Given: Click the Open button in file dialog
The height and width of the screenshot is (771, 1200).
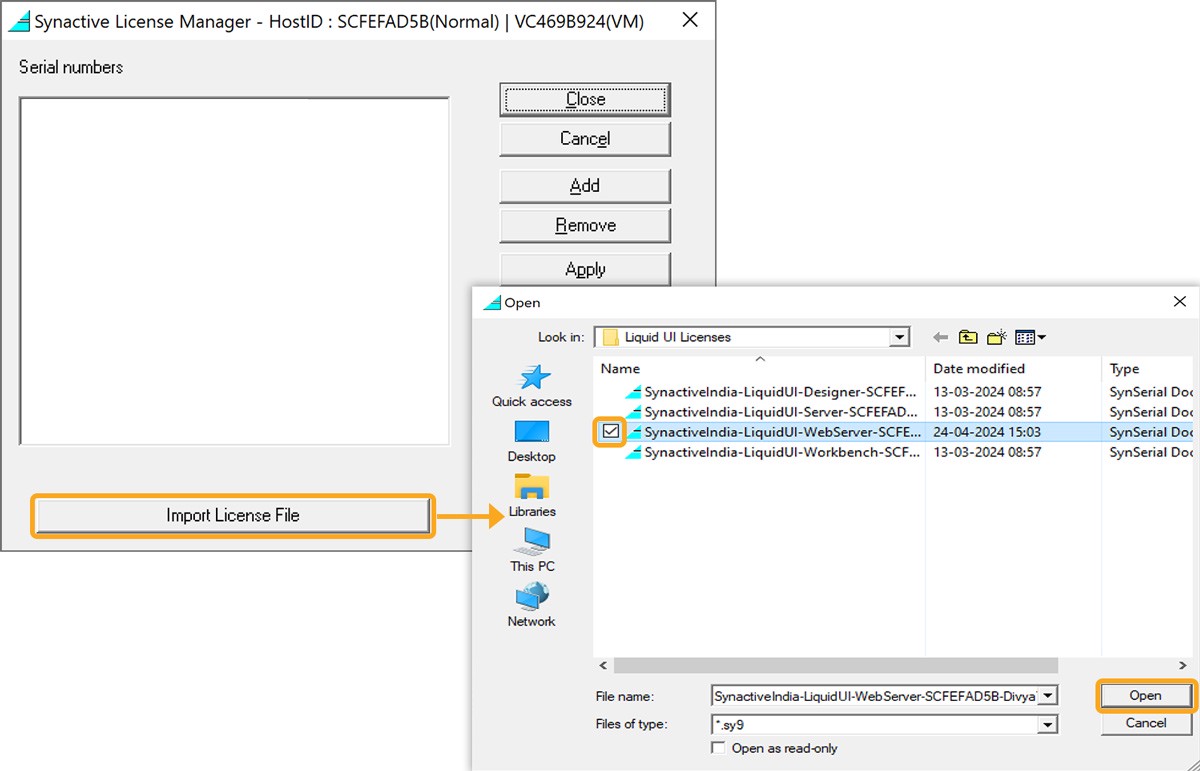Looking at the screenshot, I should tap(1145, 695).
